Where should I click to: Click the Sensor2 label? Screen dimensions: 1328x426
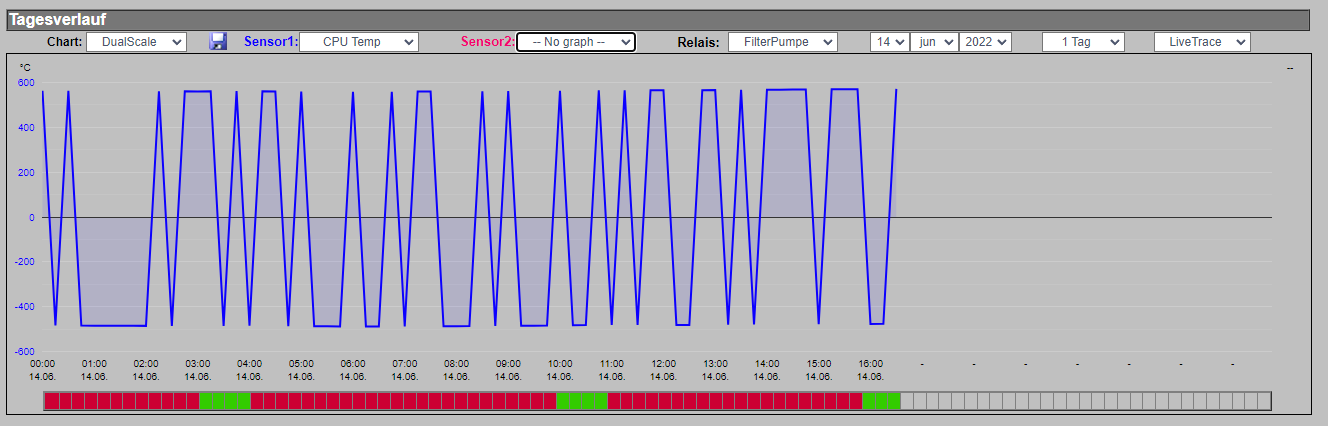pyautogui.click(x=488, y=42)
